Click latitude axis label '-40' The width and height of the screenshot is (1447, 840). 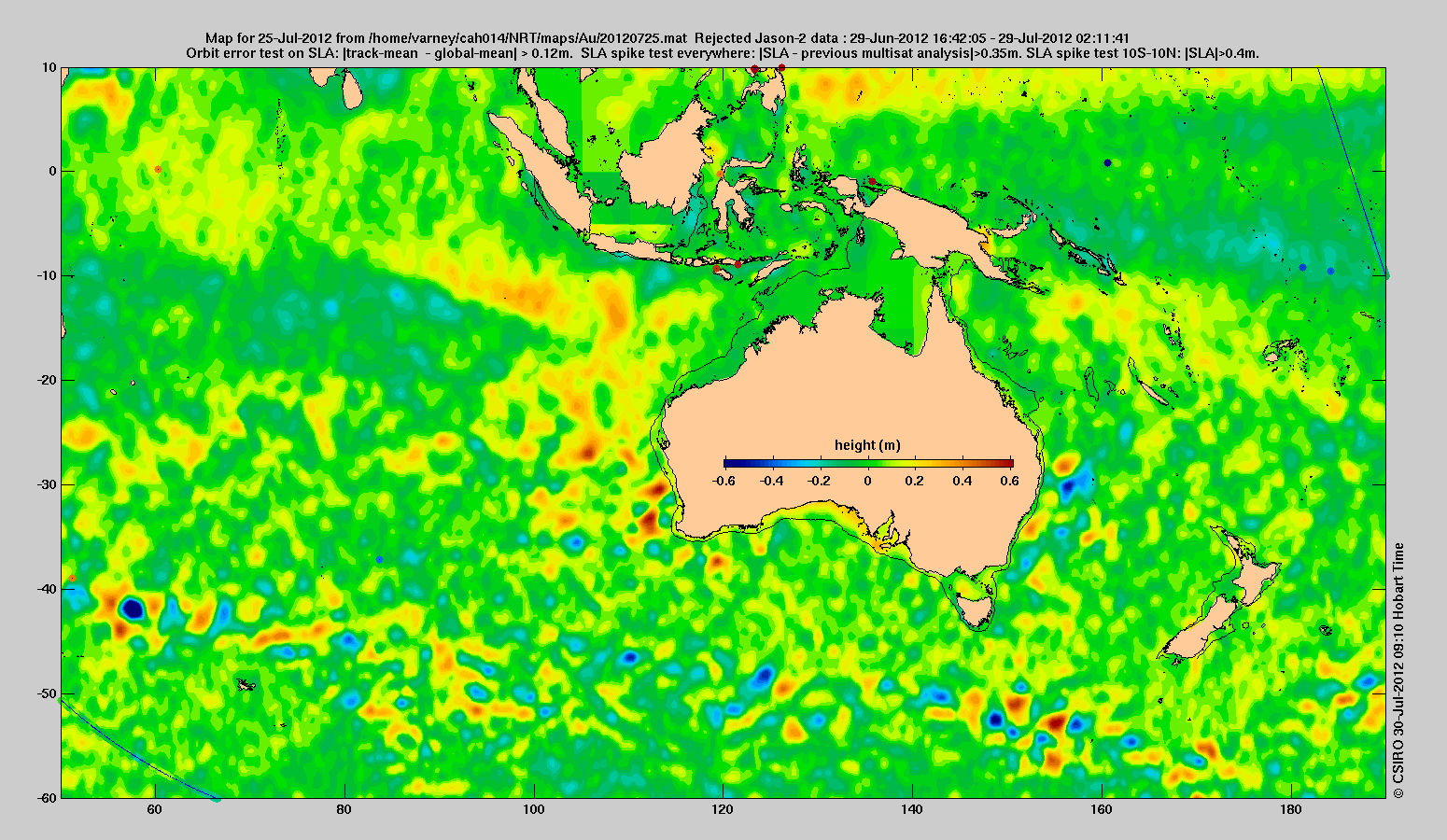click(46, 589)
